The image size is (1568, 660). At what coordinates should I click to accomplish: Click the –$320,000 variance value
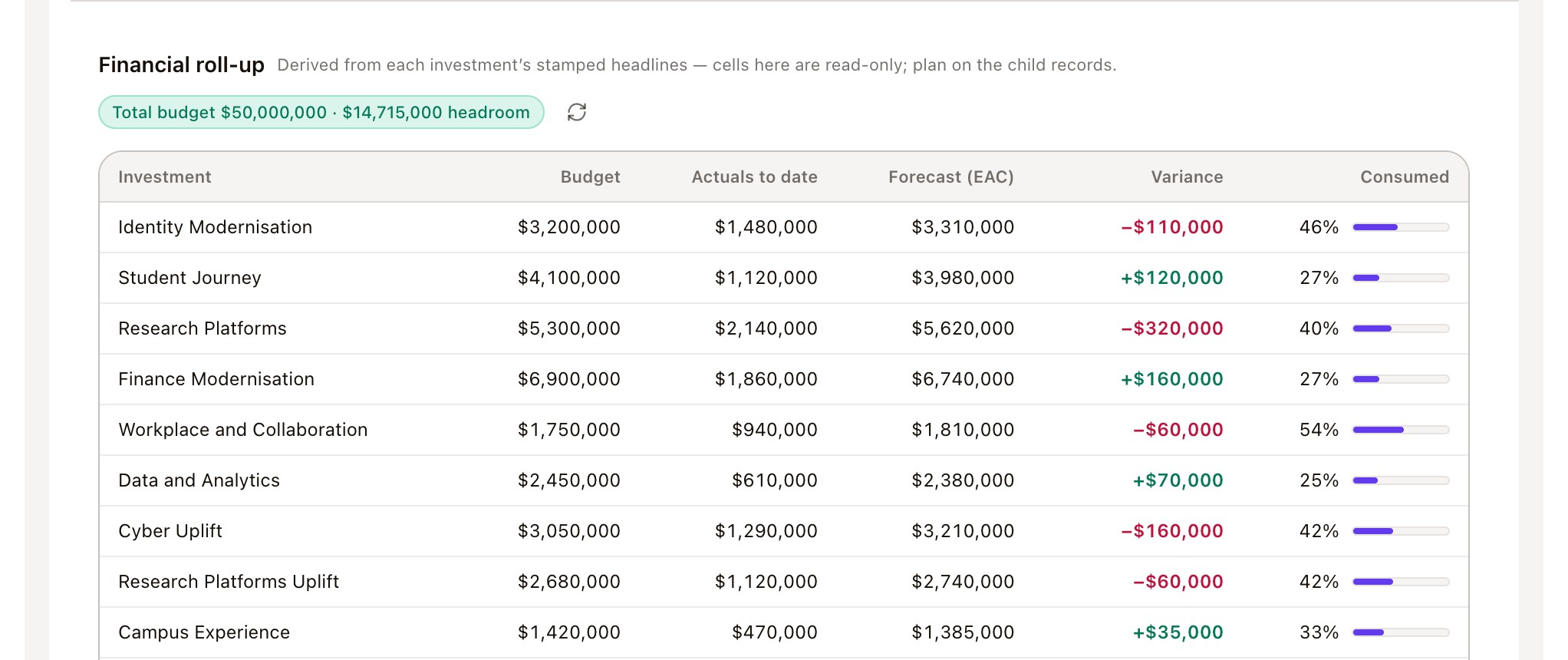tap(1172, 328)
